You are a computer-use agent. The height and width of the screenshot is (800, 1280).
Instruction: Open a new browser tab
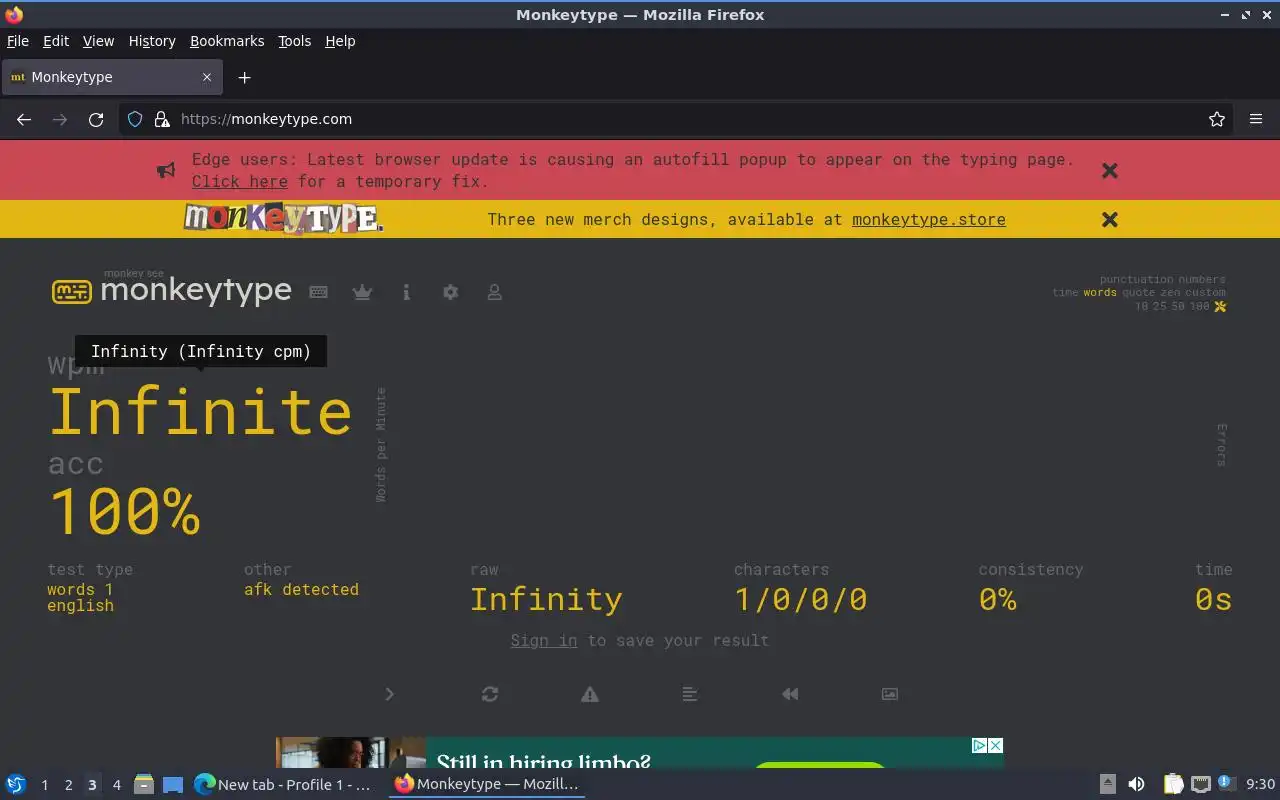[244, 77]
